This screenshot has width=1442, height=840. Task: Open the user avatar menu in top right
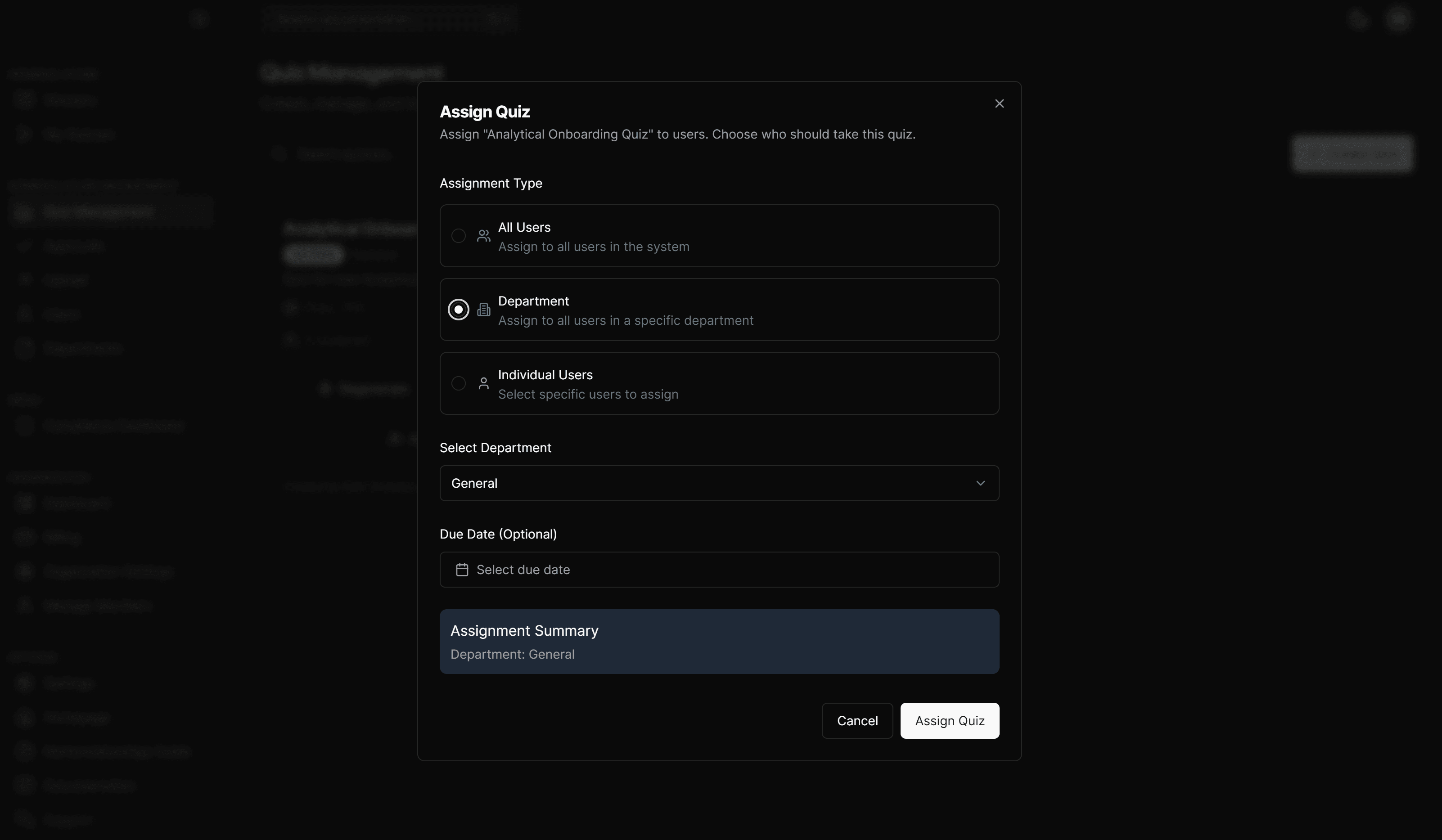[1398, 19]
